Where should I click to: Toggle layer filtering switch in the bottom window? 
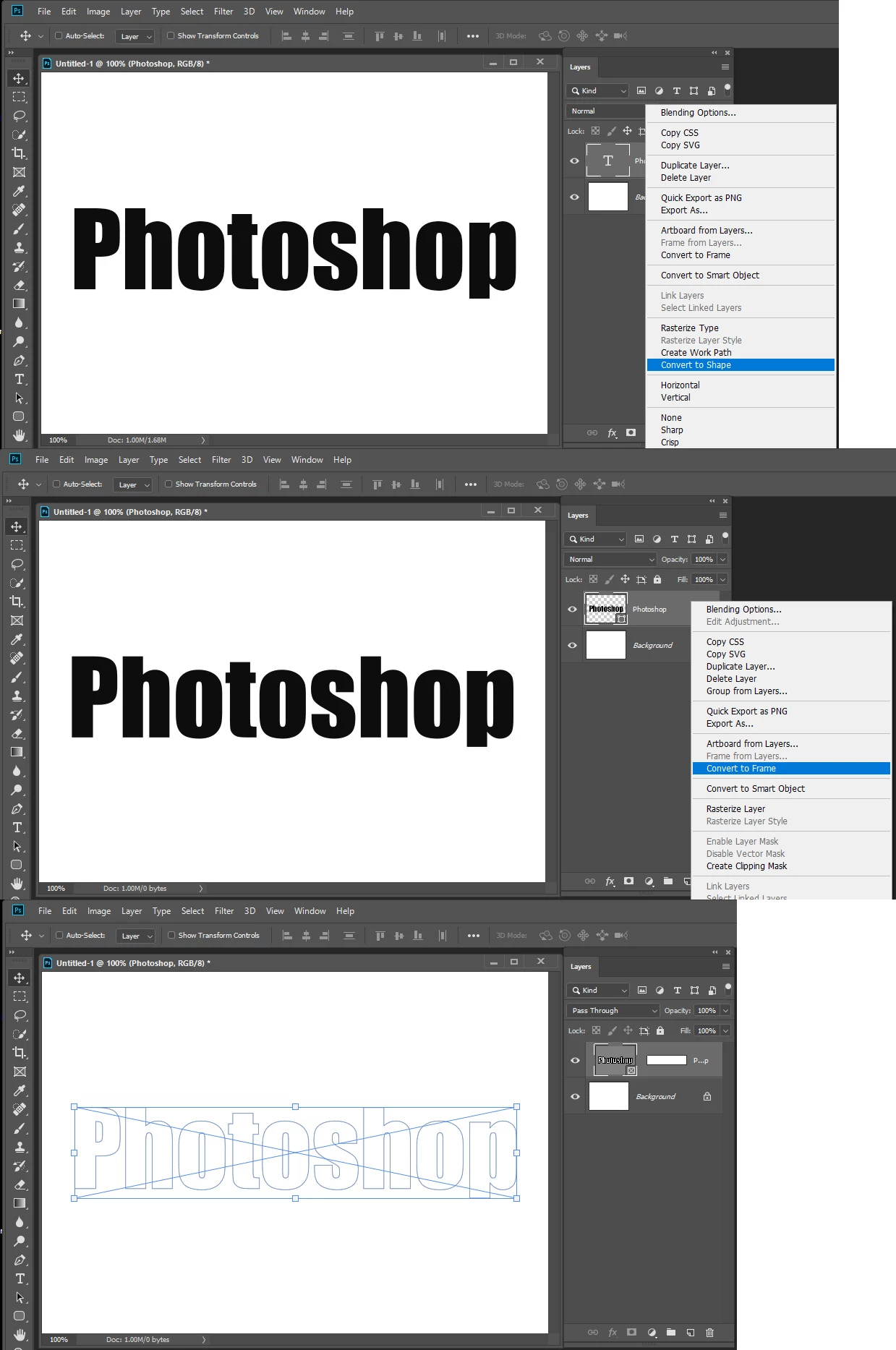coord(728,988)
